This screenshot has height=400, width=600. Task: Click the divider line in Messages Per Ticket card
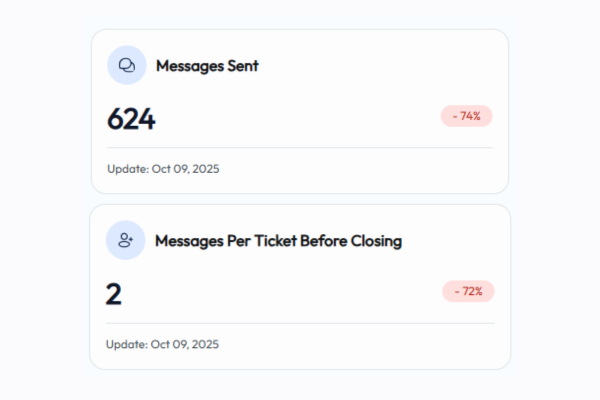(300, 323)
